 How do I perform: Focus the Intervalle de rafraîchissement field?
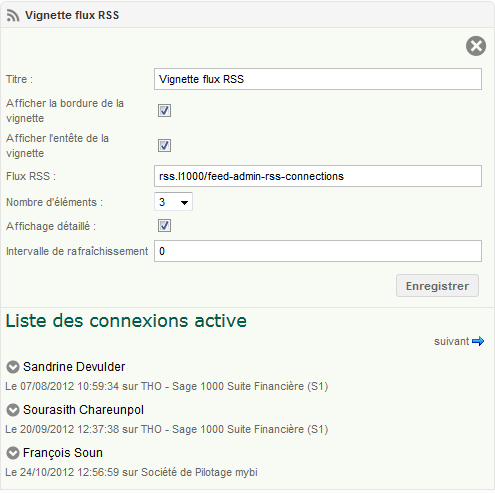click(318, 251)
